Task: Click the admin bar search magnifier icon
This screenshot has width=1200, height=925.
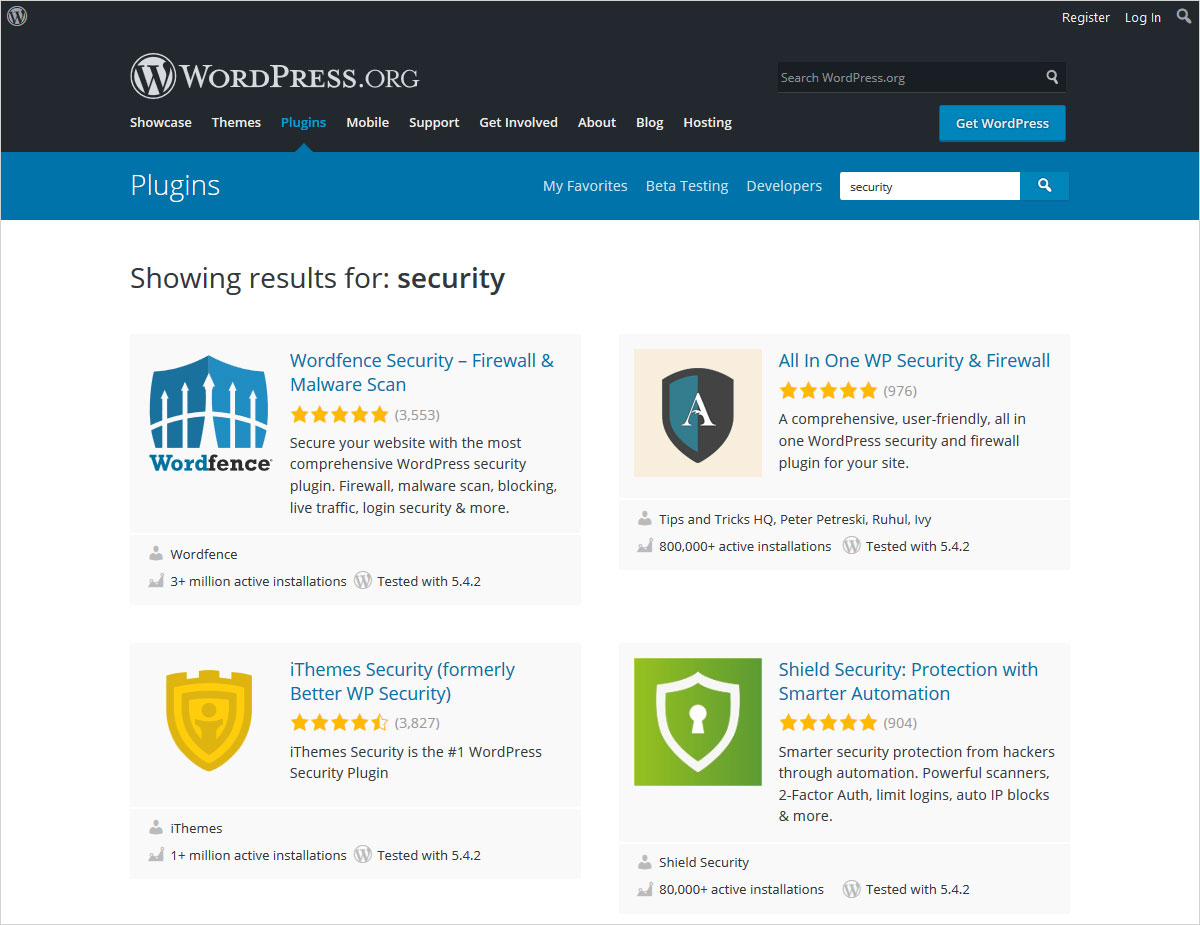Action: pyautogui.click(x=1184, y=16)
